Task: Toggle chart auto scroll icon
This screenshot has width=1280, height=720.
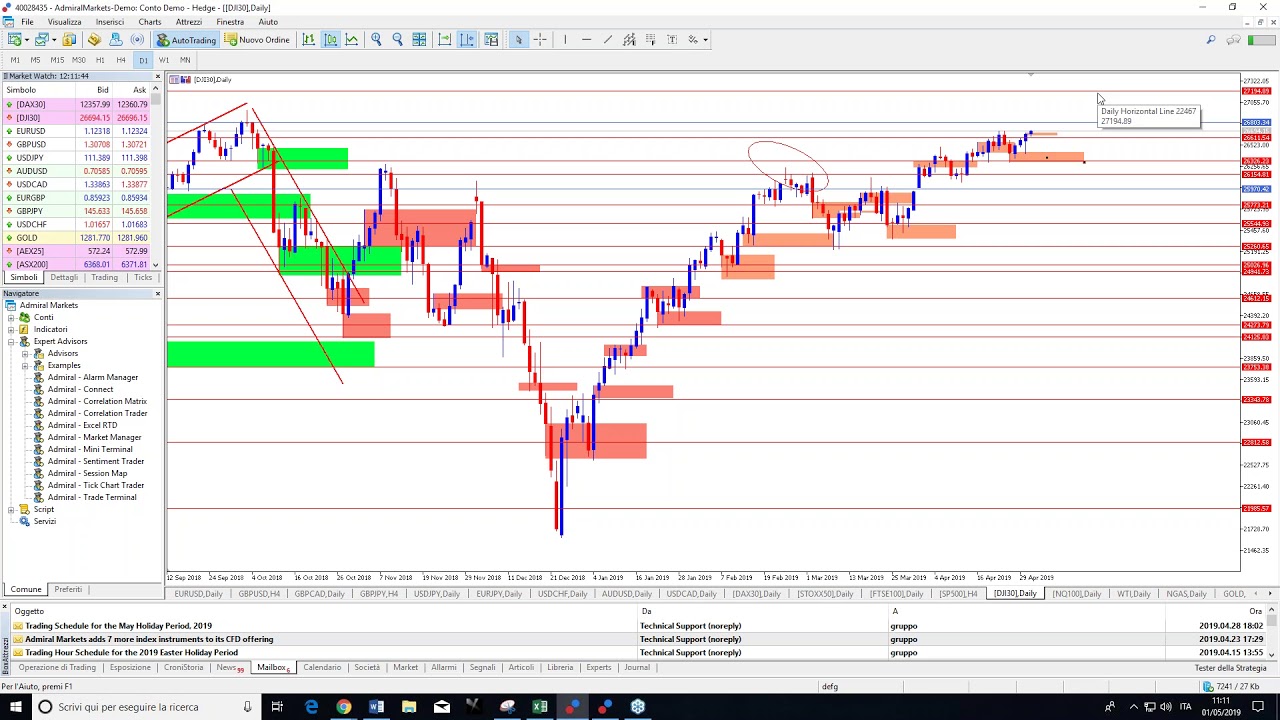Action: [x=445, y=40]
